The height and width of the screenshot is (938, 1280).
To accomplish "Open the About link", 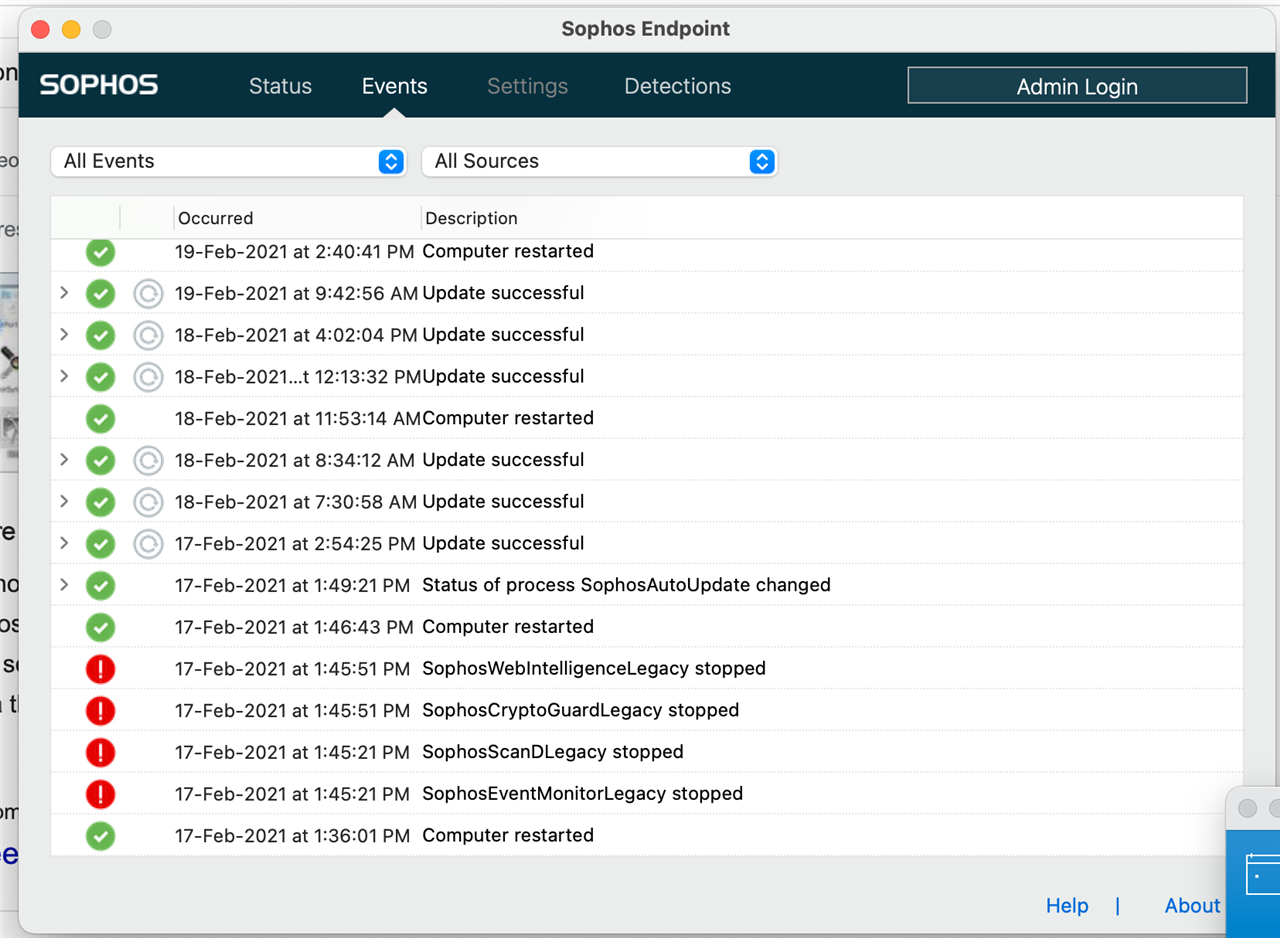I will 1192,905.
